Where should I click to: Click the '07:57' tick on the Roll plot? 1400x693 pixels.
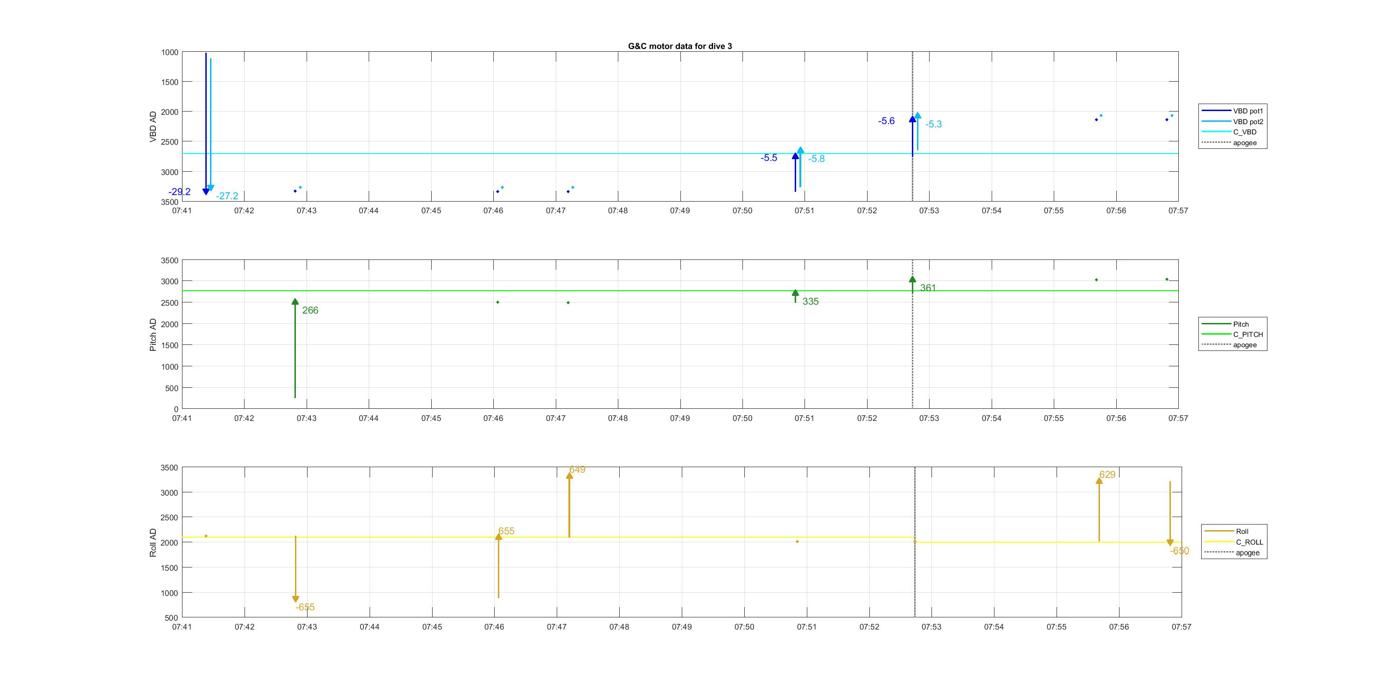click(1181, 627)
